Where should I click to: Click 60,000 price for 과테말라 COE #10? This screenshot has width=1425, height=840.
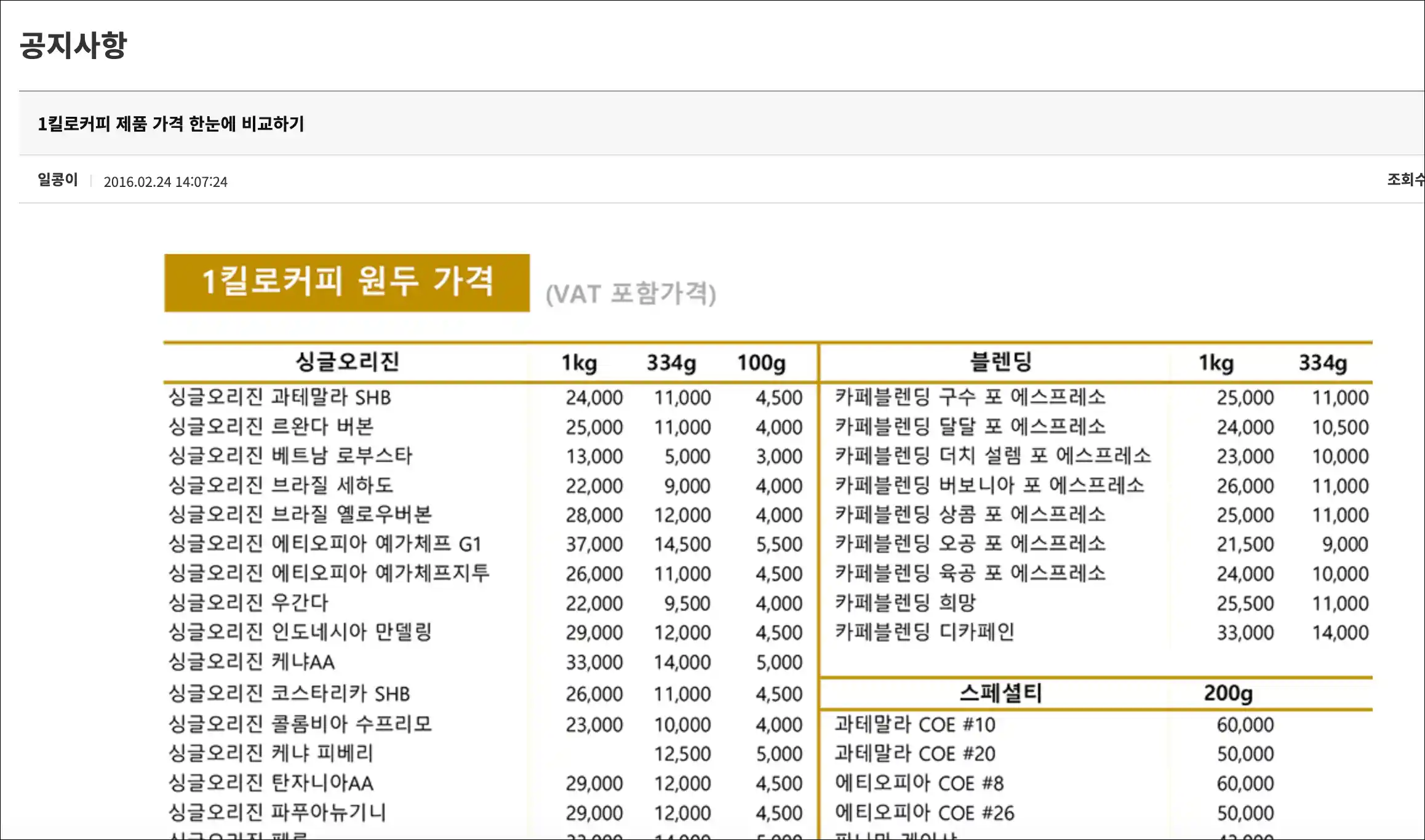click(1245, 725)
